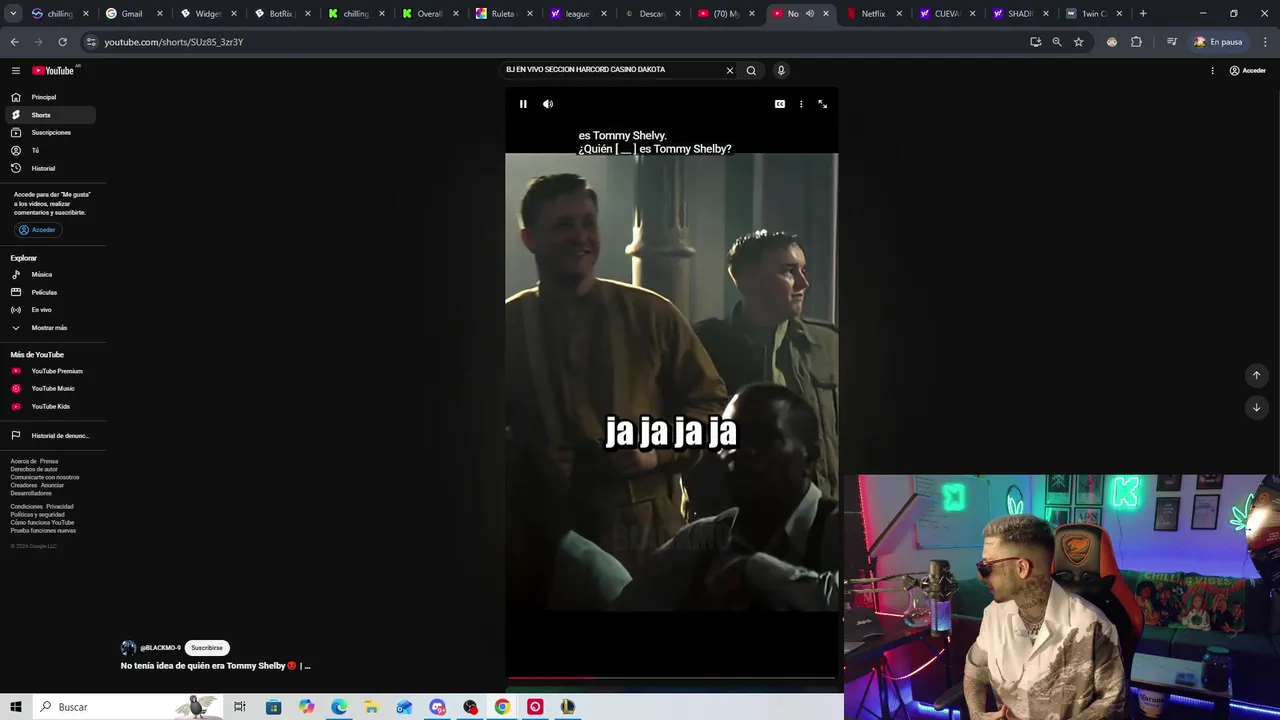
Task: Click Acceder button in top right header
Action: tap(1248, 71)
